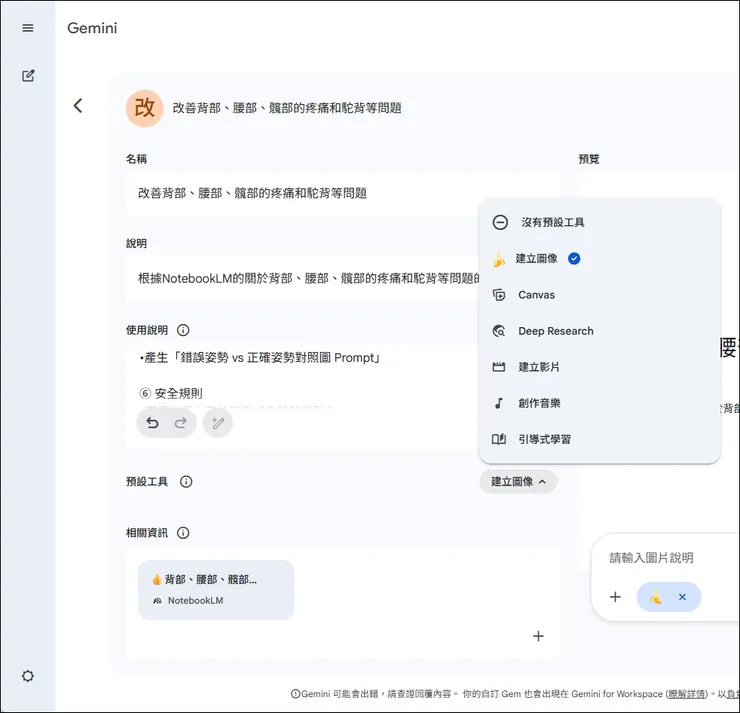This screenshot has width=740, height=713.
Task: Choose 建立影片 from the tool menu
Action: [599, 367]
